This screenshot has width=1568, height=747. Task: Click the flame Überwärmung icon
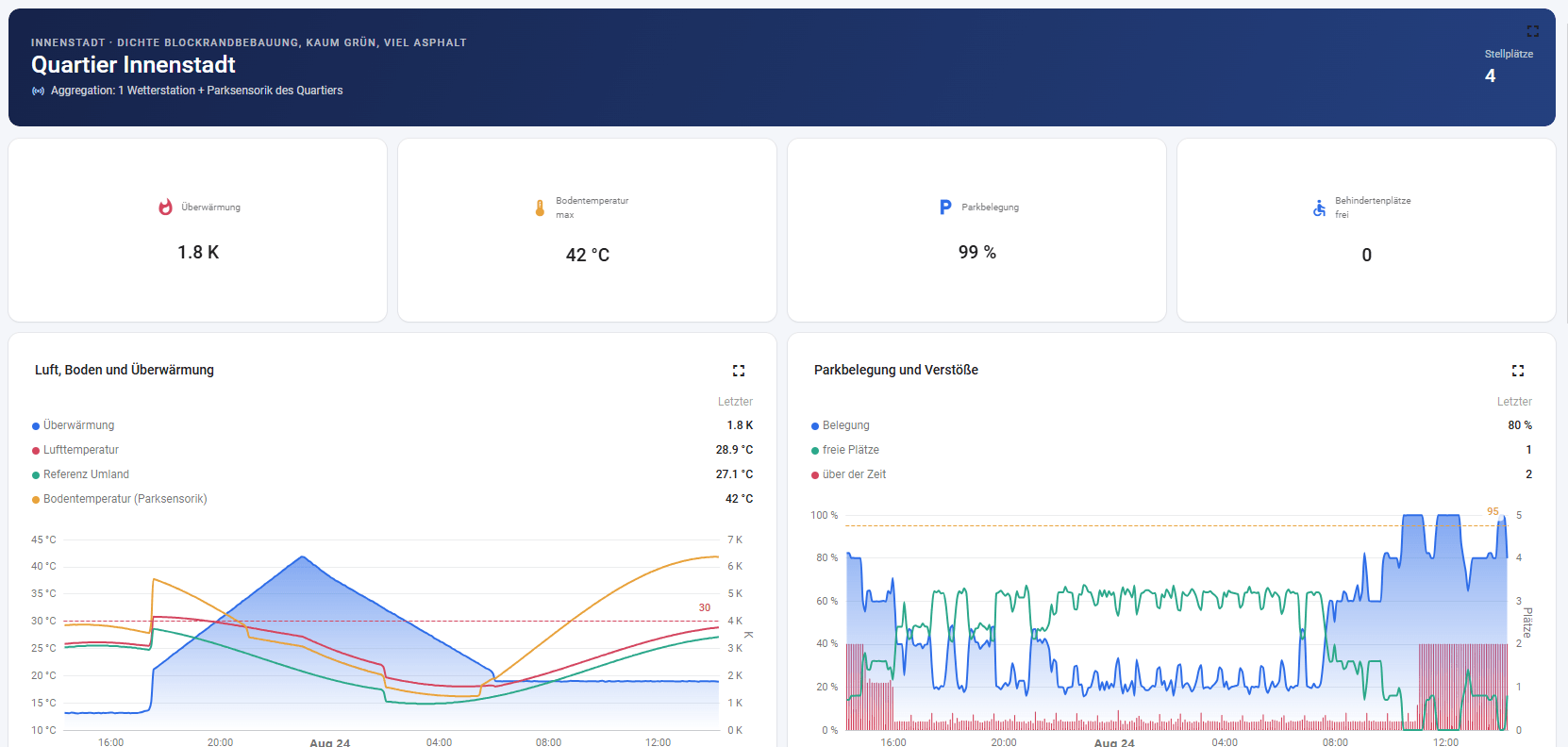click(x=165, y=207)
